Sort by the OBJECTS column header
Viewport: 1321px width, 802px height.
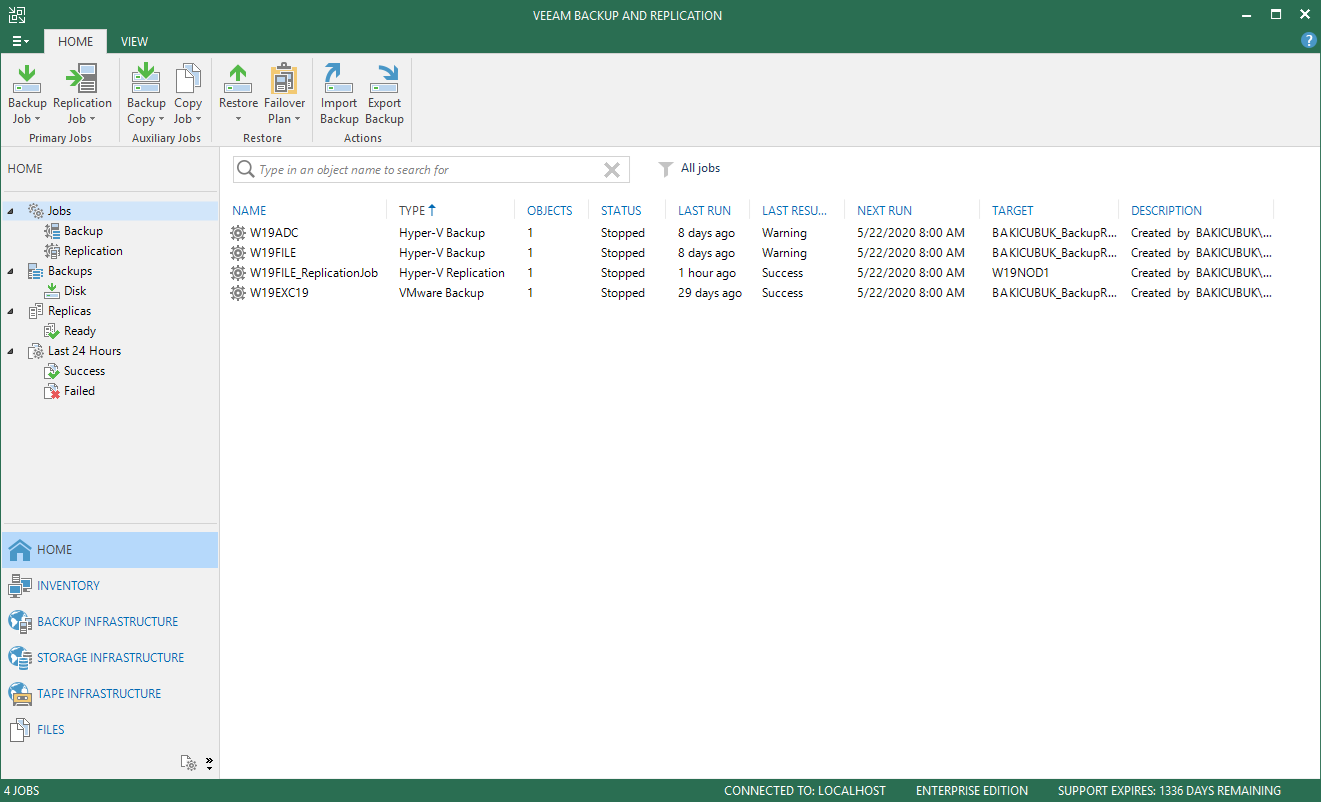(x=550, y=211)
